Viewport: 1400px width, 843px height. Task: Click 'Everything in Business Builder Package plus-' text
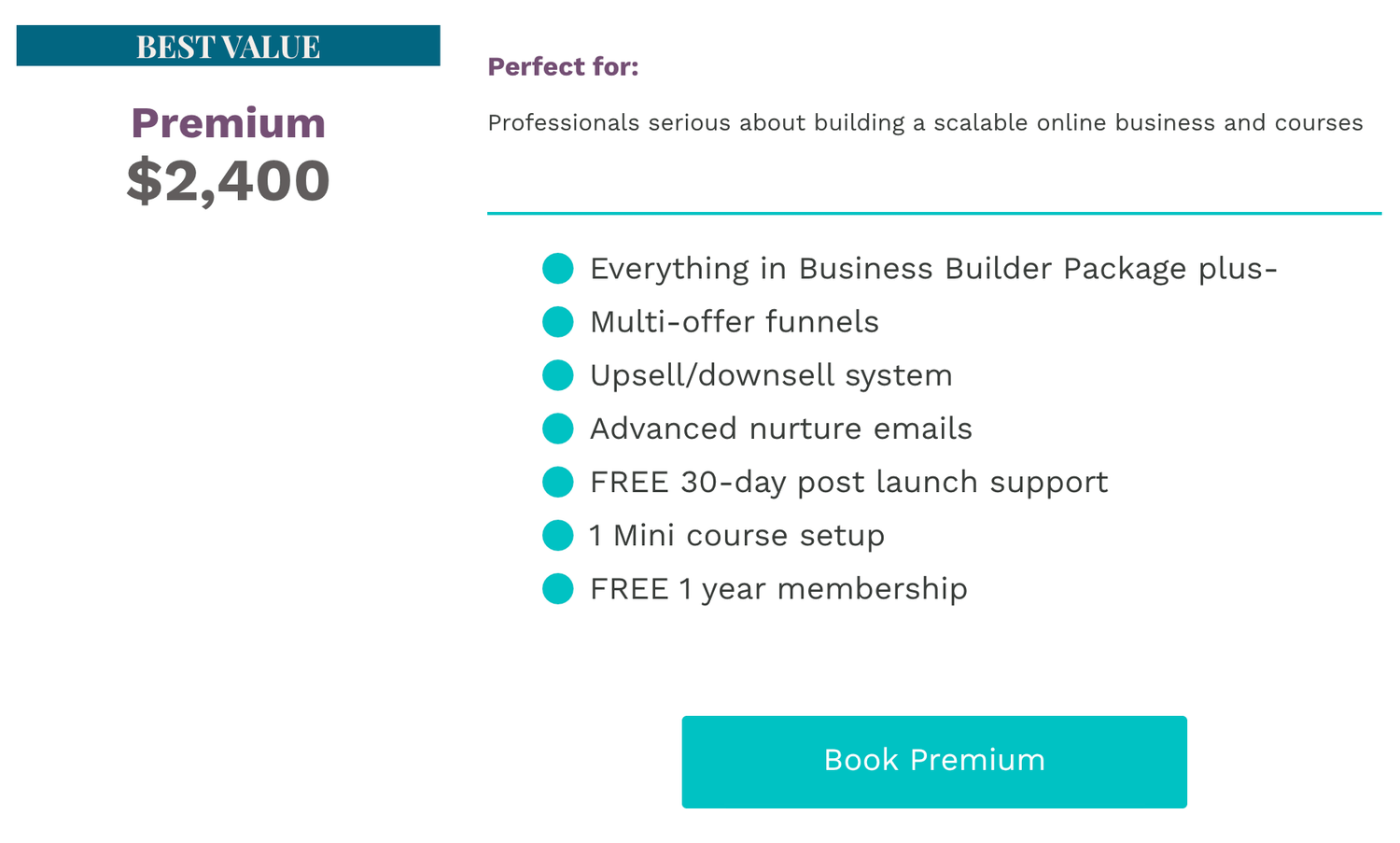tap(932, 269)
